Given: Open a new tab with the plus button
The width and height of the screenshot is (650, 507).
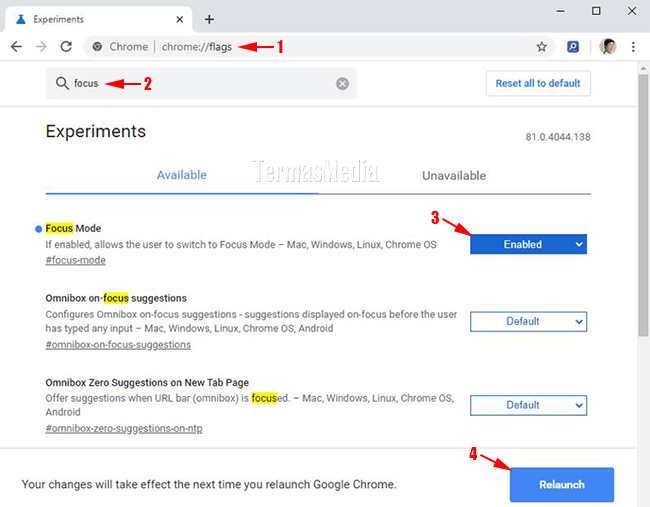Looking at the screenshot, I should click(209, 19).
